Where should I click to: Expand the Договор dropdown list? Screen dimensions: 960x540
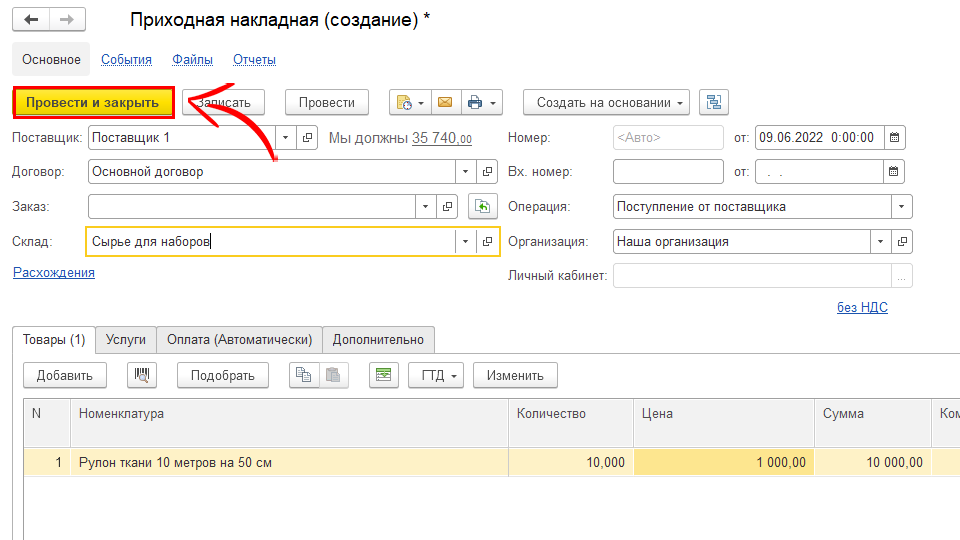pos(465,171)
